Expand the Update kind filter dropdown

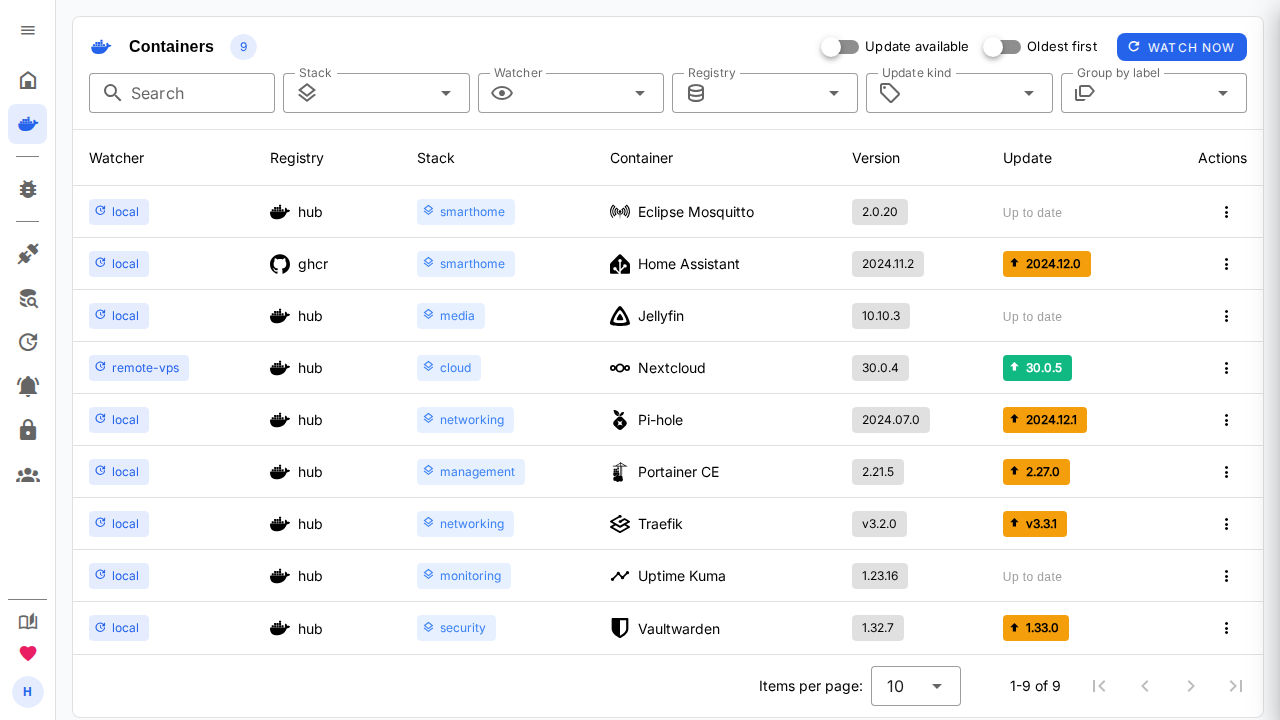[959, 93]
